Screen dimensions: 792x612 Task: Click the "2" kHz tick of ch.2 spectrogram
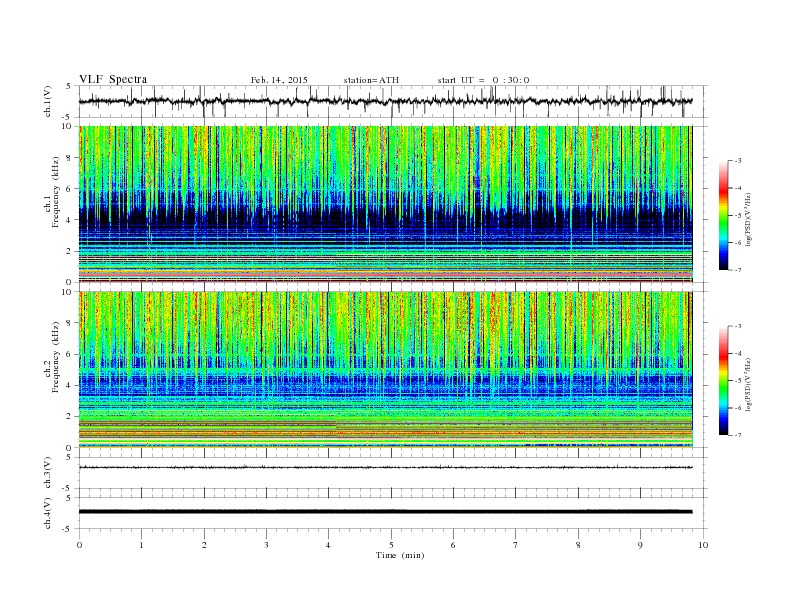(69, 417)
